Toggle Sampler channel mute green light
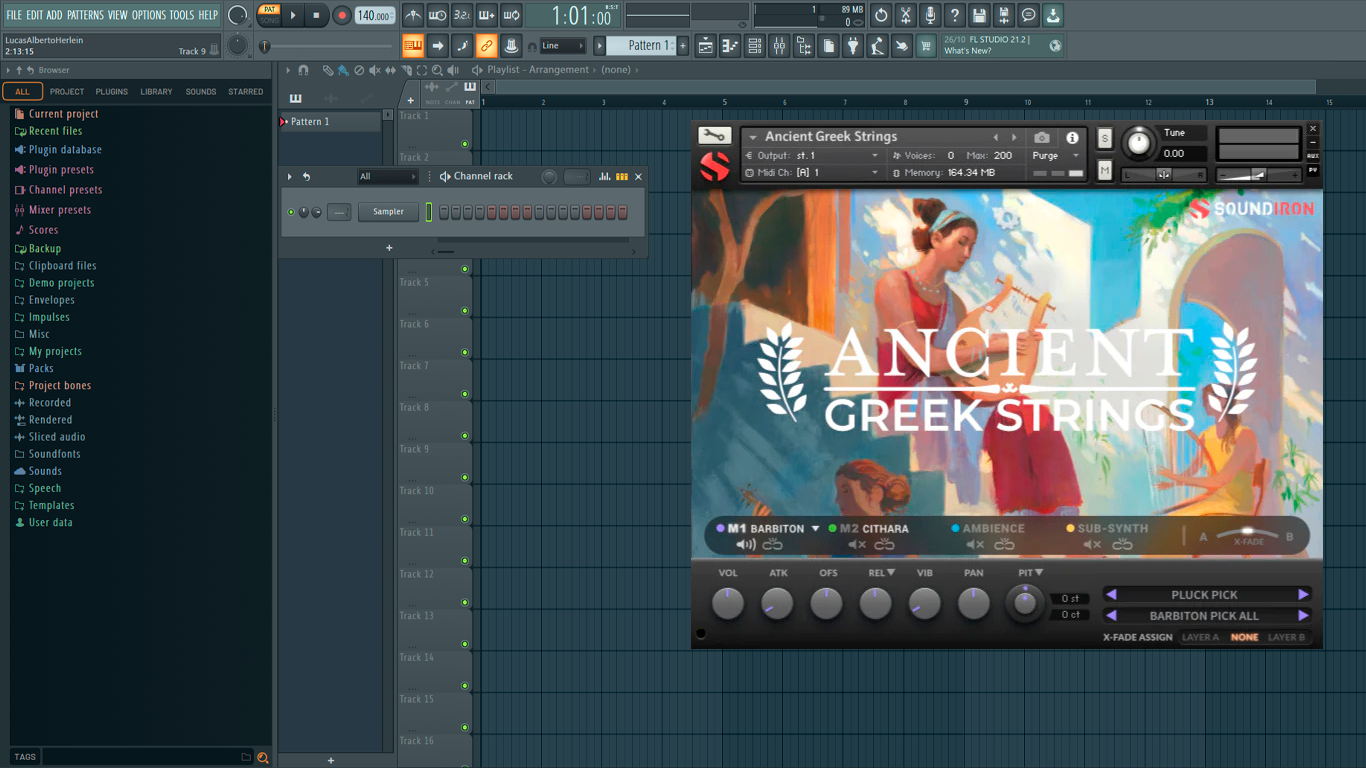This screenshot has width=1366, height=768. coord(291,212)
